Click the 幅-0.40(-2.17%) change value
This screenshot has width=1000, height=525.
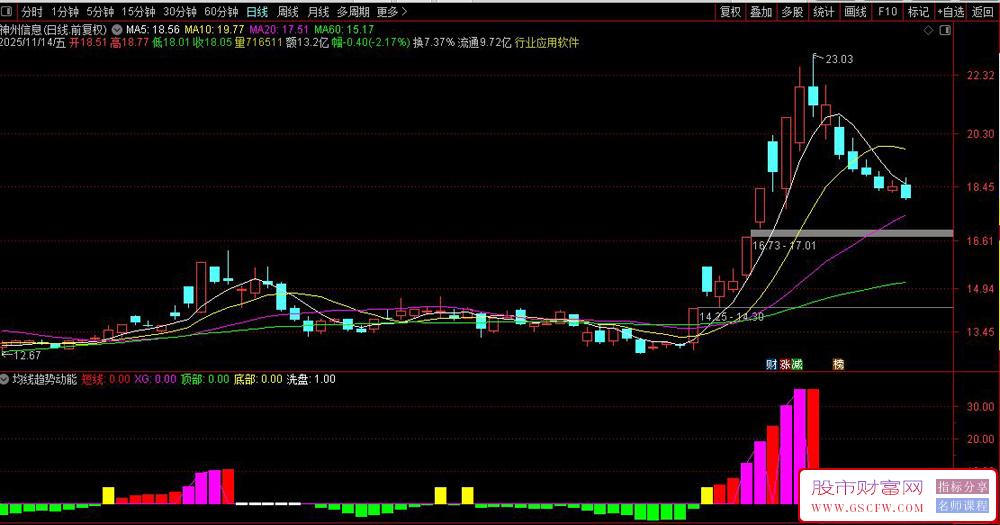[371, 43]
